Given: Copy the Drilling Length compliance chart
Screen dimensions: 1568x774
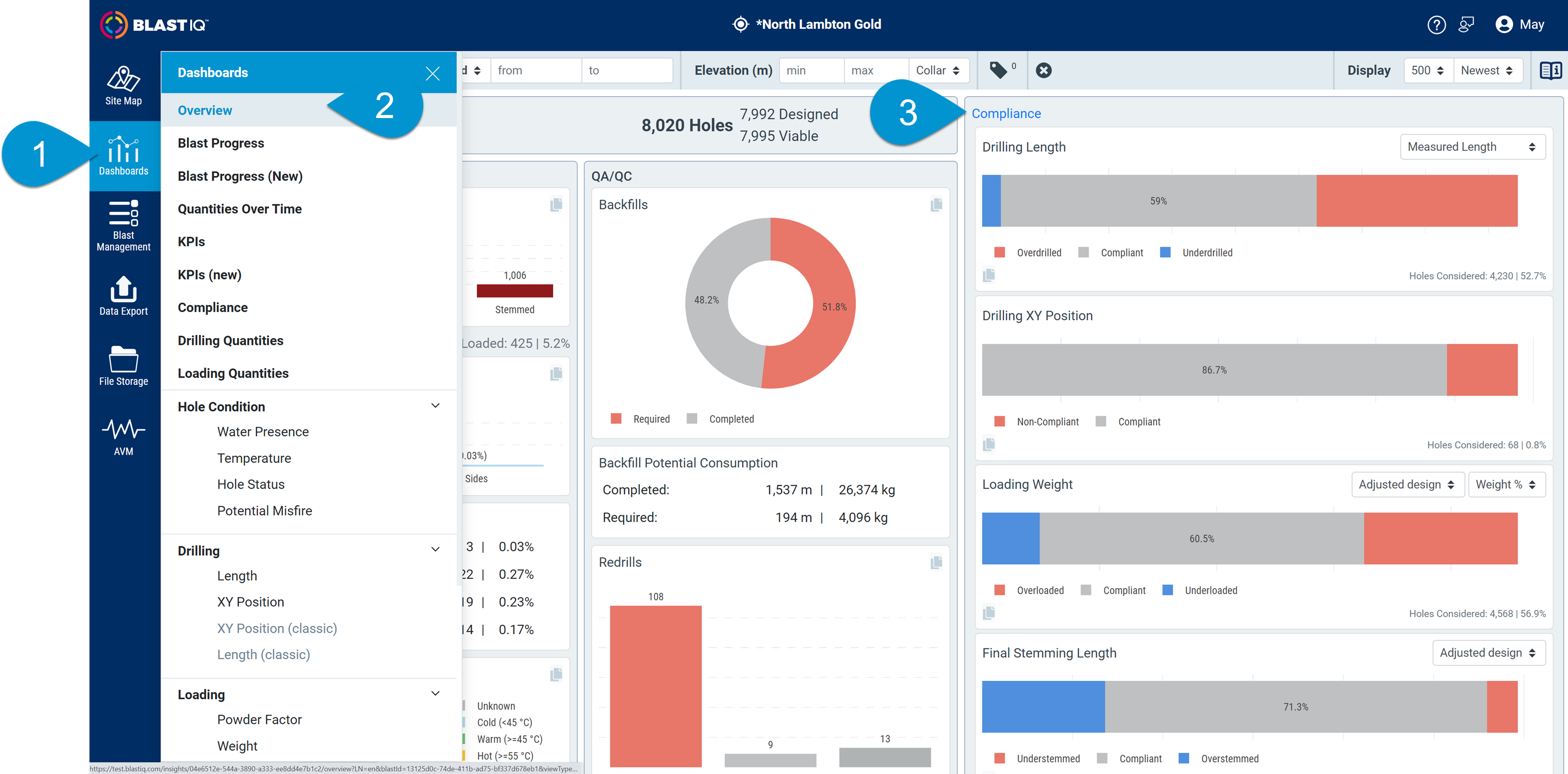Looking at the screenshot, I should tap(989, 275).
